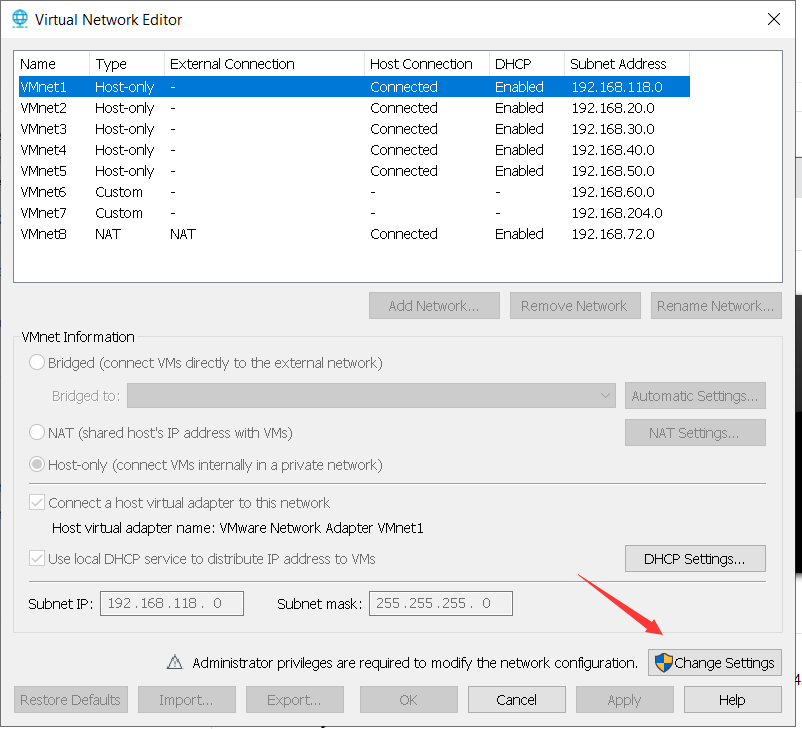
Task: Click the Help button
Action: pos(732,699)
